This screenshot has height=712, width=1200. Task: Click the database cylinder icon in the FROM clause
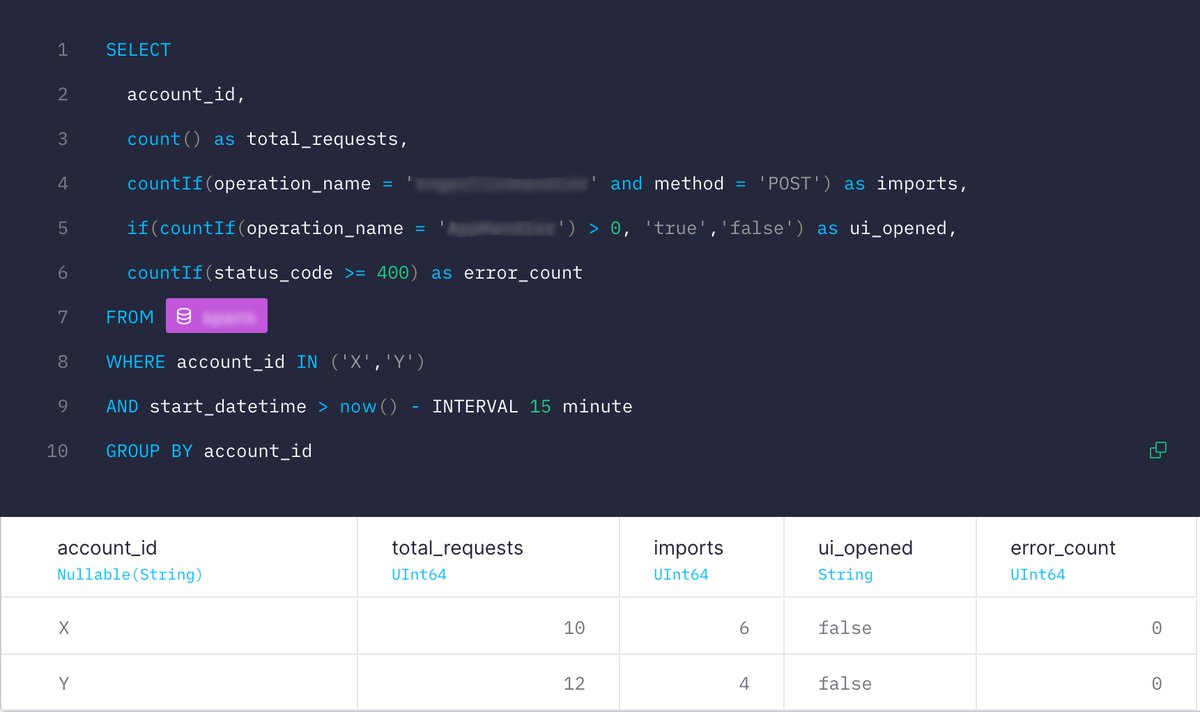coord(183,315)
